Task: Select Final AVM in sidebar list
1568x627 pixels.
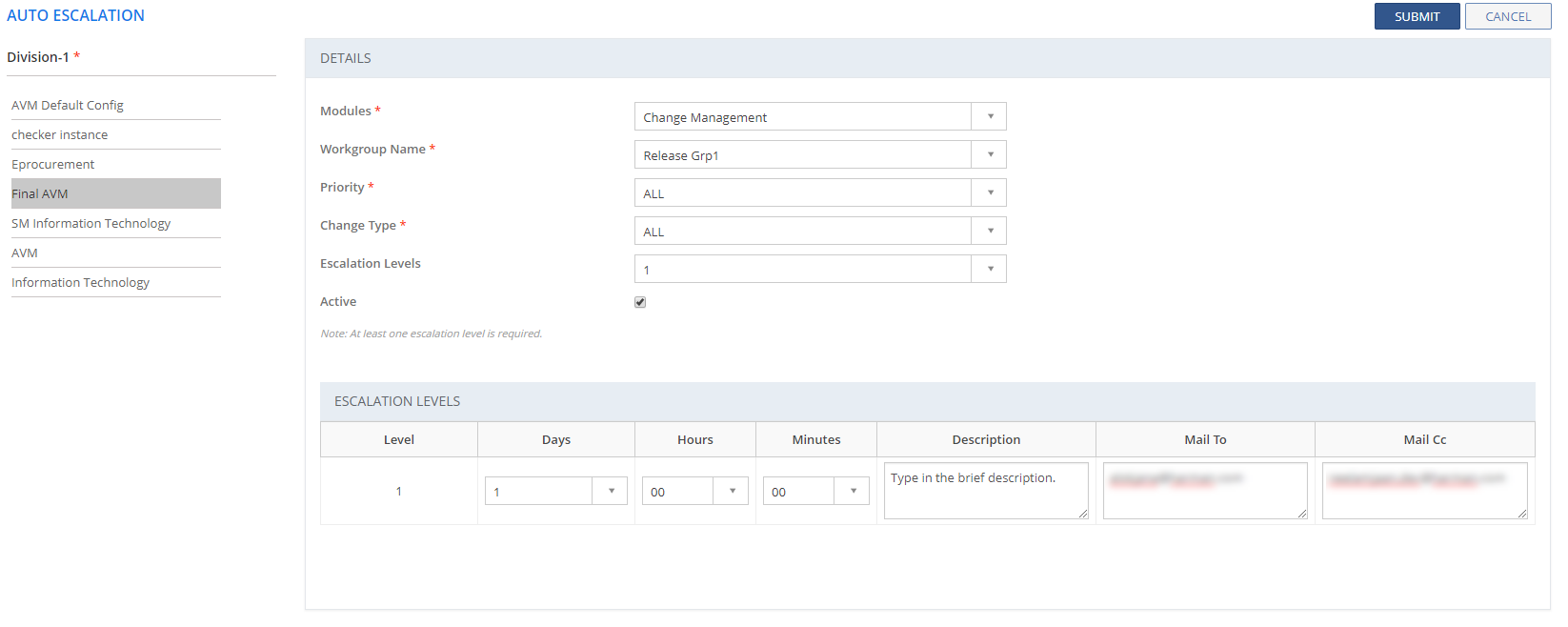Action: pos(40,193)
